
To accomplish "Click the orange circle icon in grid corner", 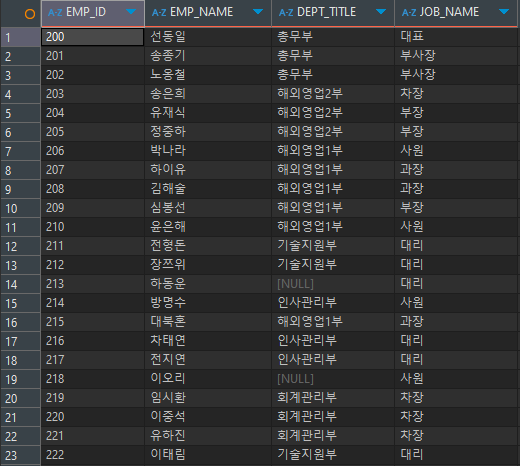I will point(30,14).
